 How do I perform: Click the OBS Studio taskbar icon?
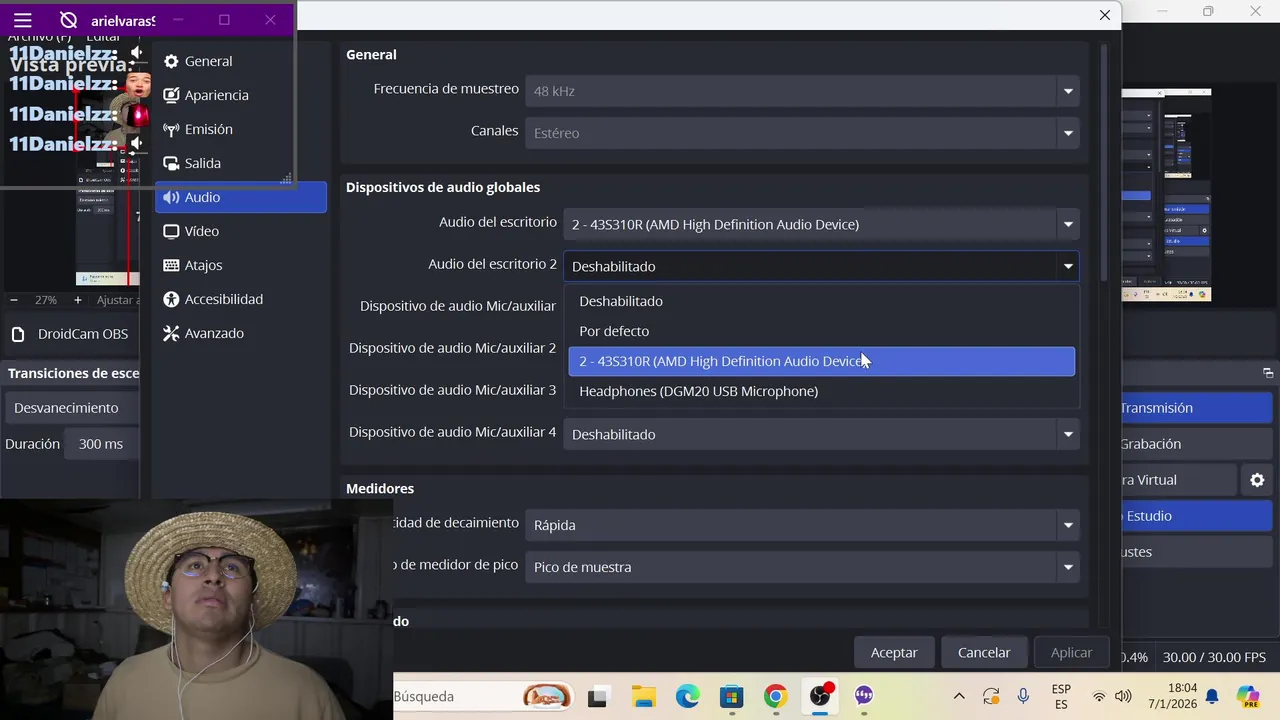[820, 697]
